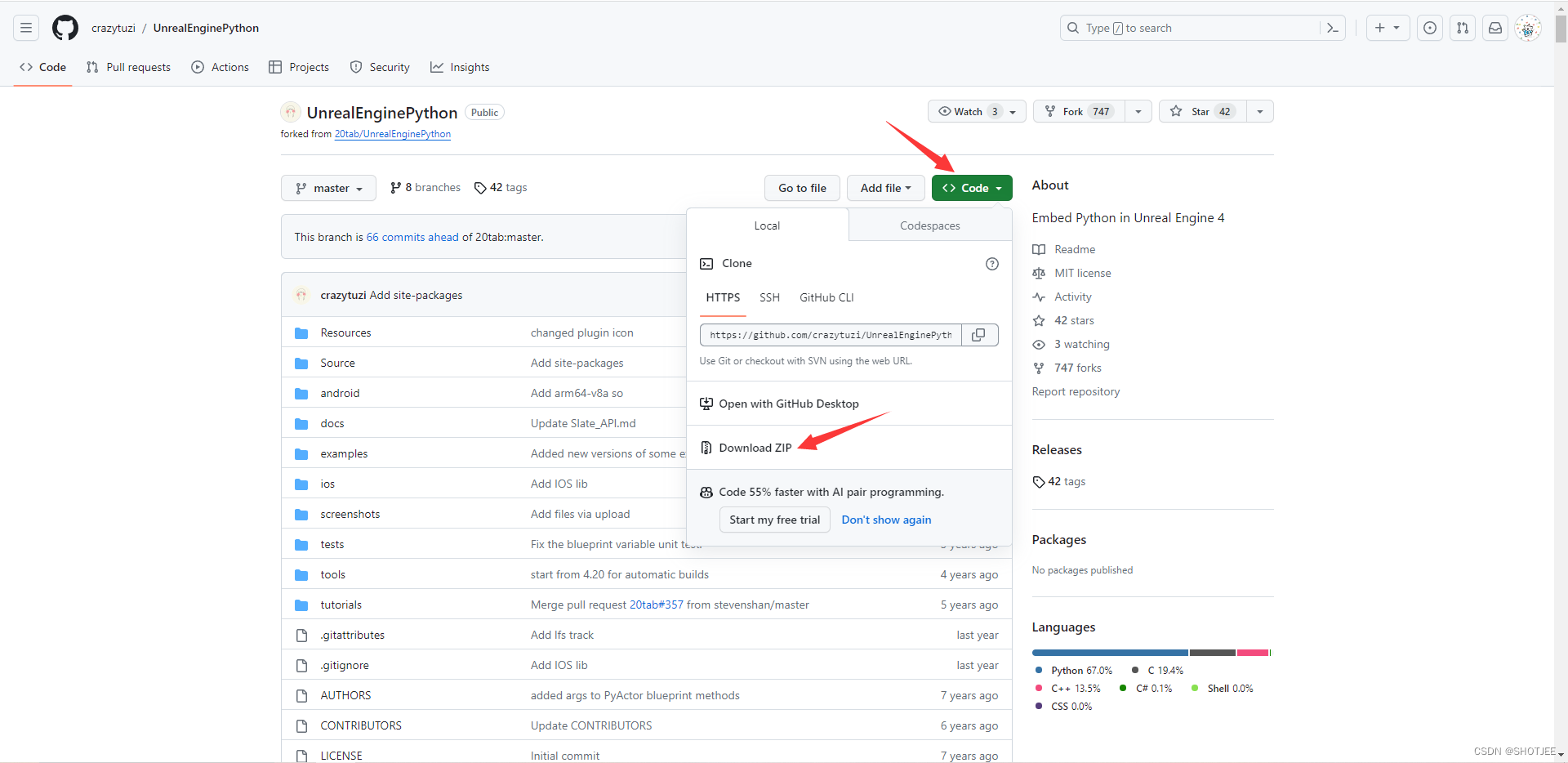Open the screenshots folder
The image size is (1568, 763).
point(350,514)
